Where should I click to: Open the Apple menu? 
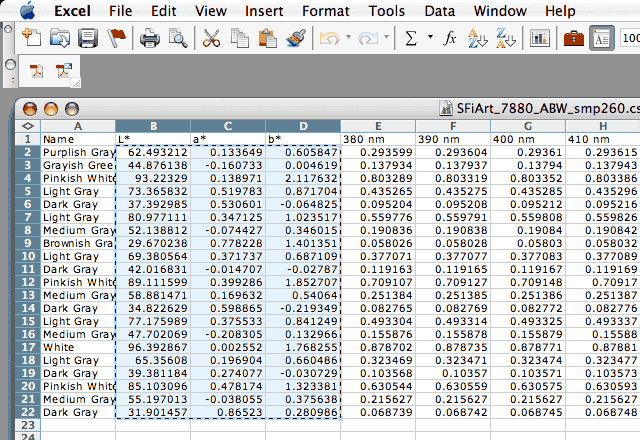point(28,10)
